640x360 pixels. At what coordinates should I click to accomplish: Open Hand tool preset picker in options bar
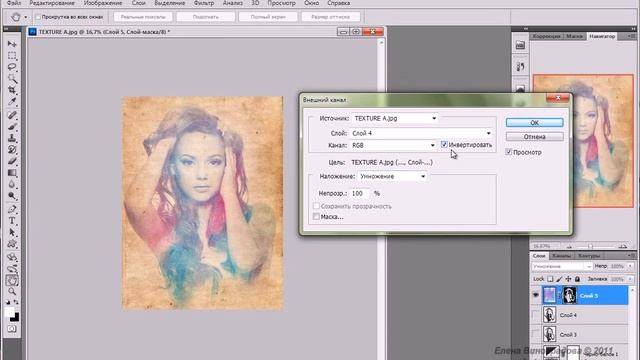[25, 17]
